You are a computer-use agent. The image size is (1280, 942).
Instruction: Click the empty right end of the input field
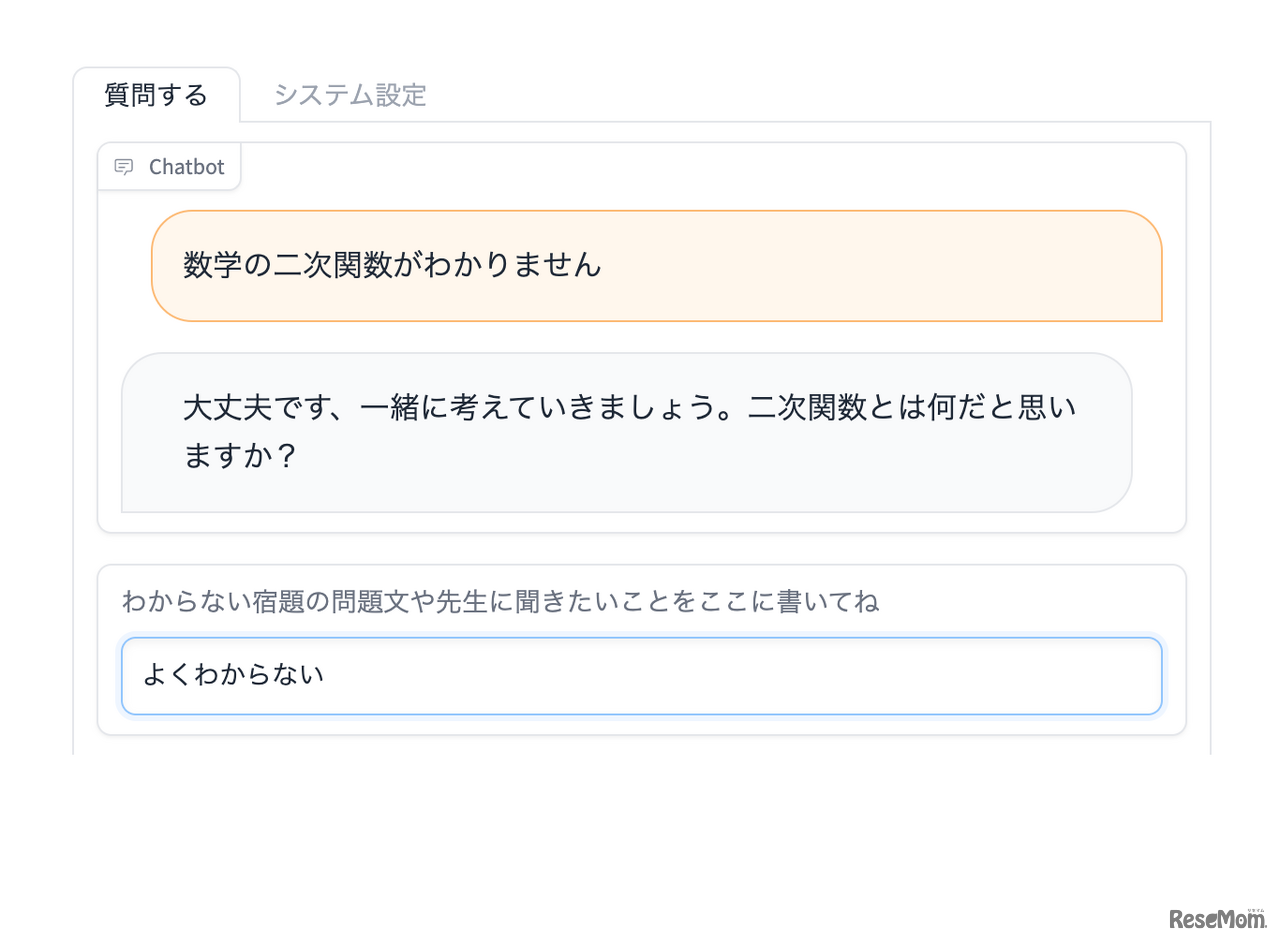tap(1000, 676)
